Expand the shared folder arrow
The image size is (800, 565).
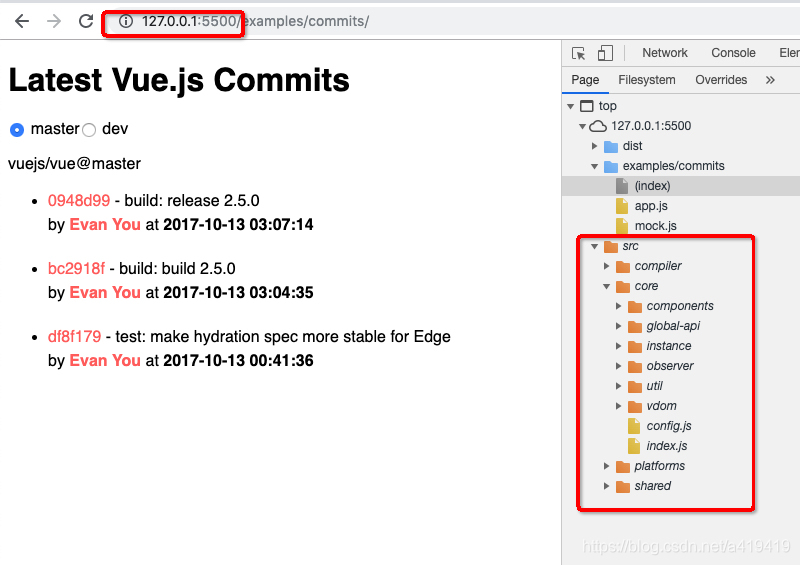click(607, 486)
